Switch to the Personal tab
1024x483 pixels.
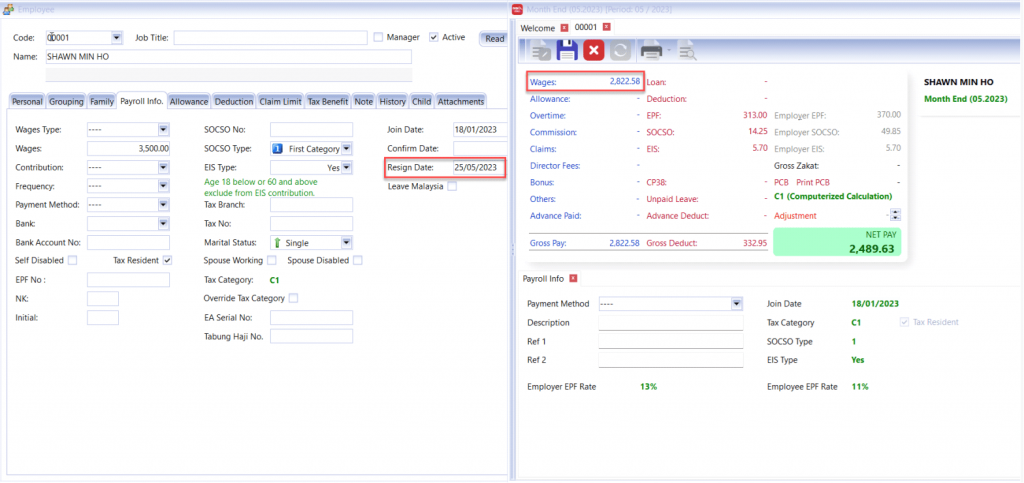(x=27, y=101)
